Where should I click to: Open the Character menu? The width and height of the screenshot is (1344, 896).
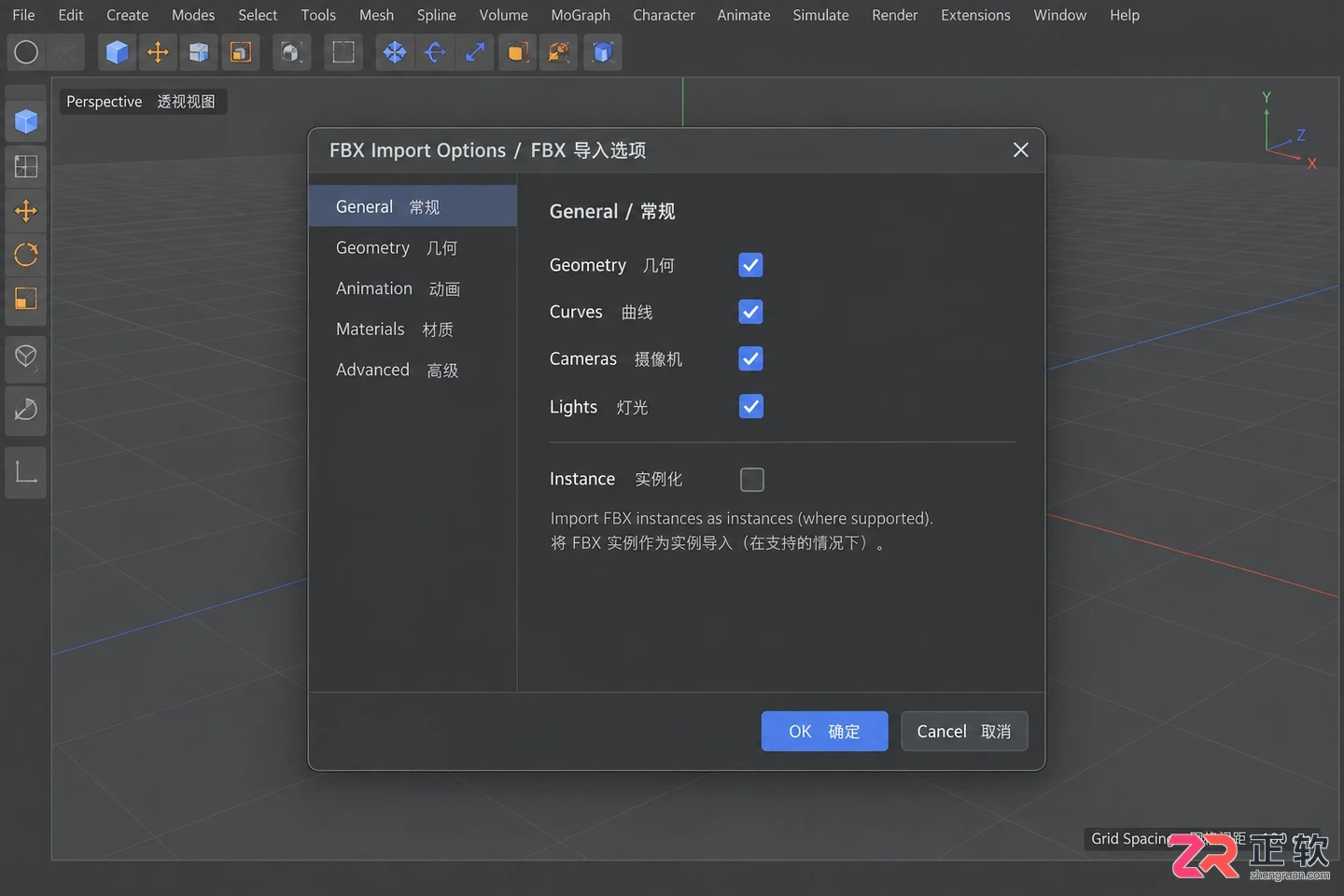coord(664,15)
